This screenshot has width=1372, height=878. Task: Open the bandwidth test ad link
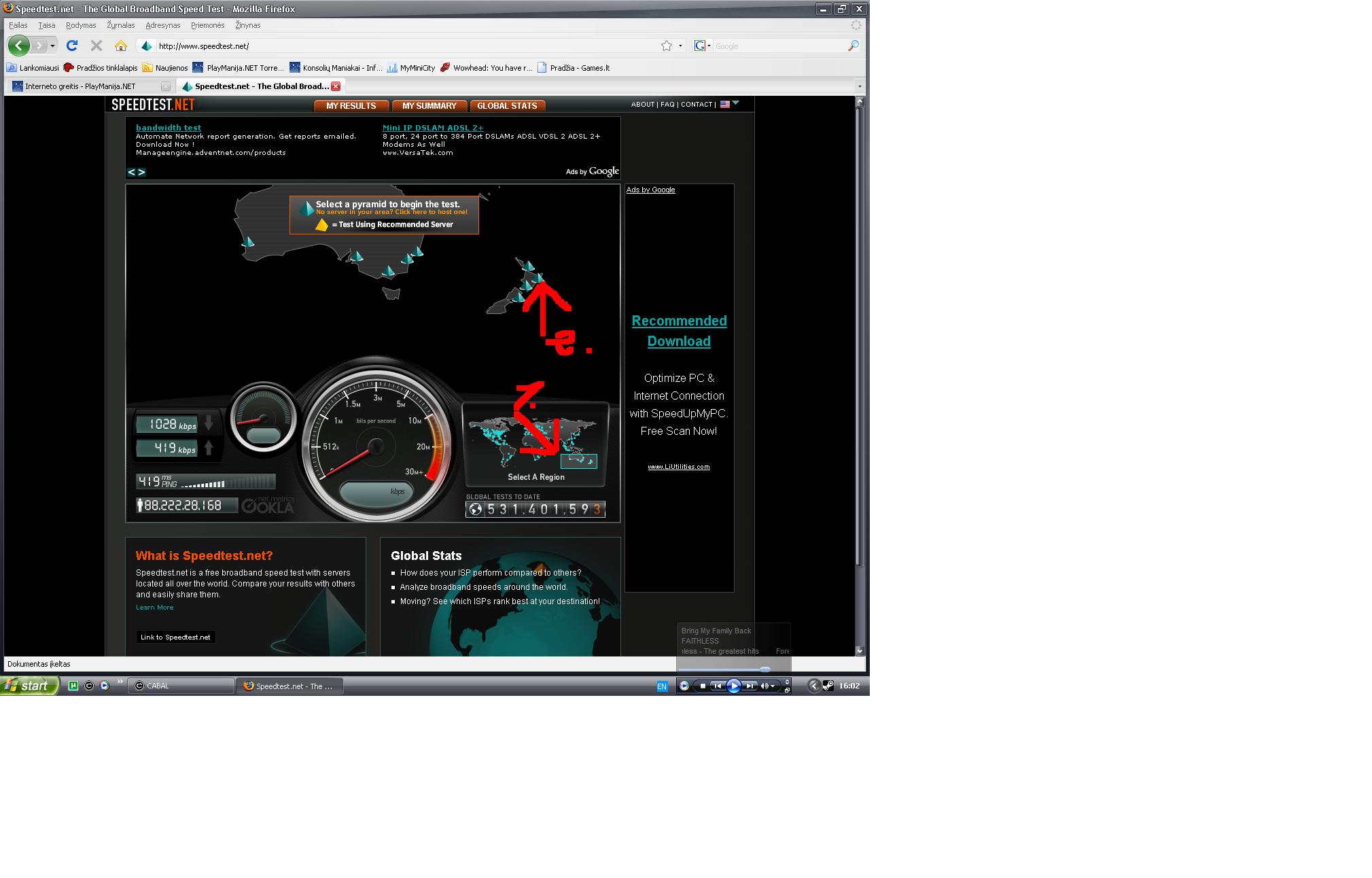point(169,128)
